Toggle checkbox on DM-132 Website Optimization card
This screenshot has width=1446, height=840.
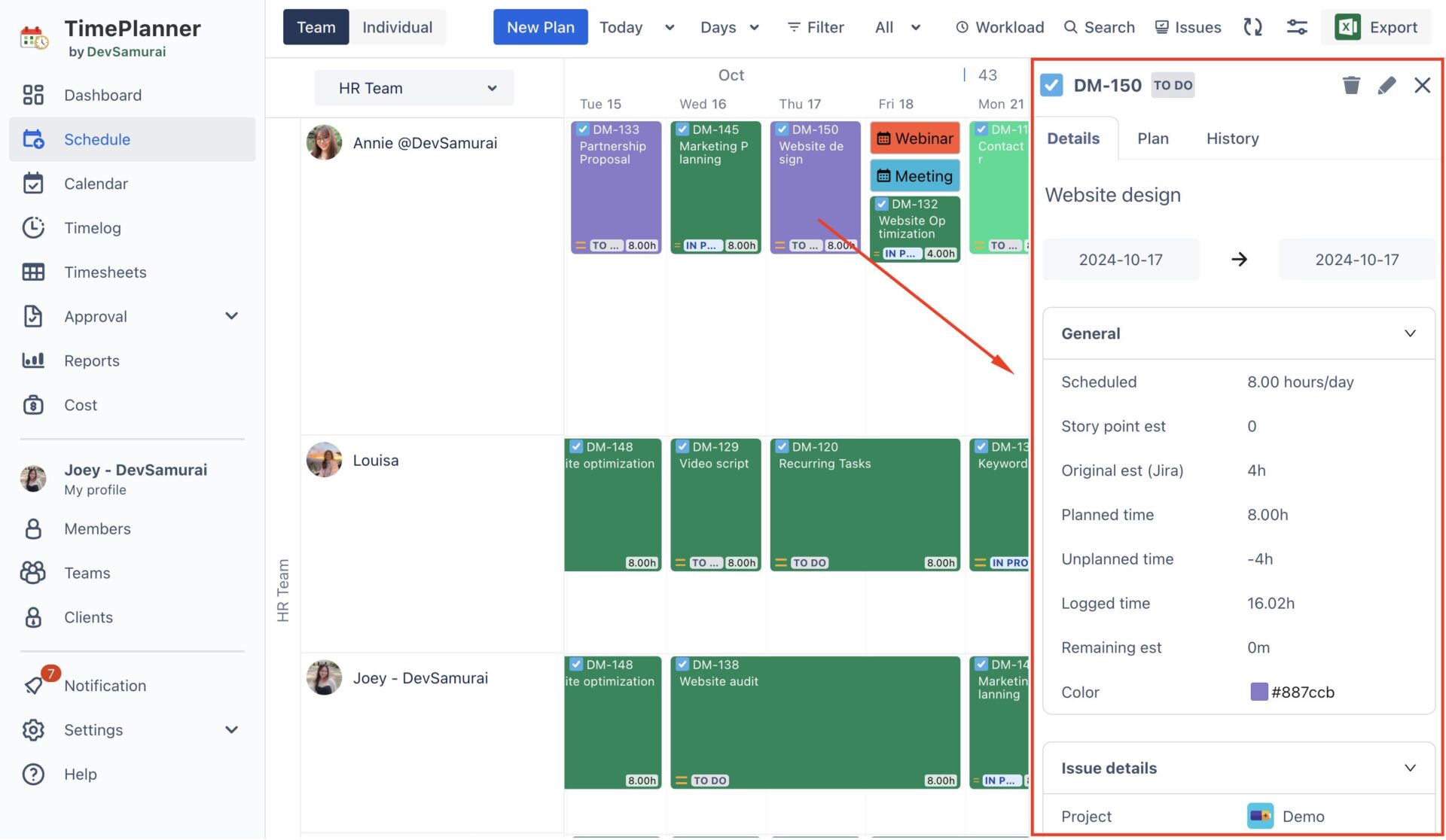coord(882,204)
